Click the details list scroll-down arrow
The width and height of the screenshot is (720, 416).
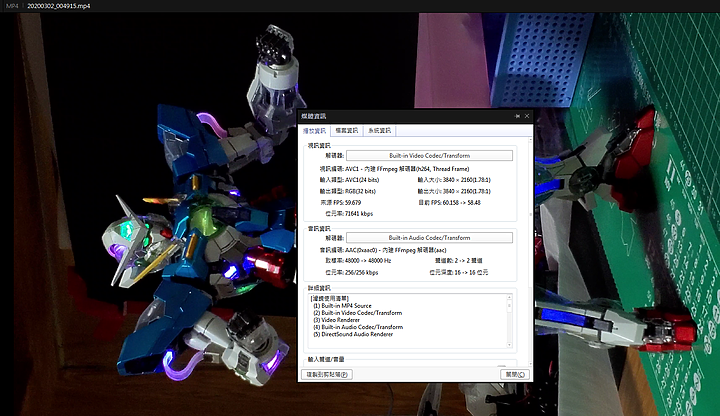(x=509, y=345)
